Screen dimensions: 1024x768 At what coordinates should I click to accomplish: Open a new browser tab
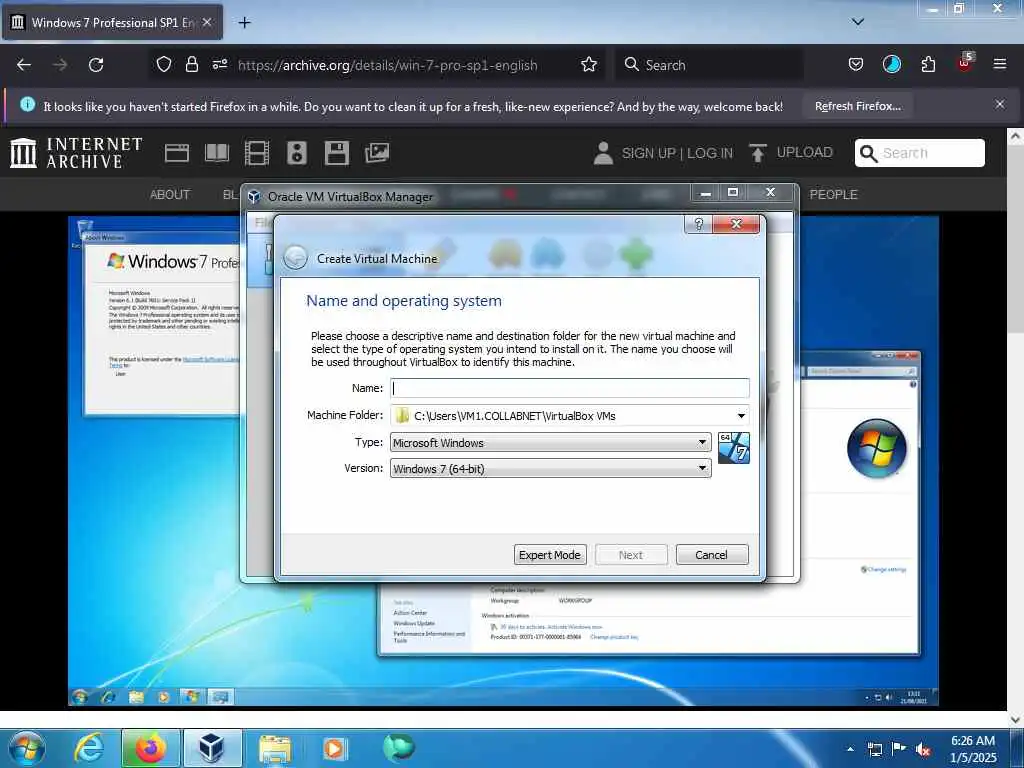(x=244, y=23)
